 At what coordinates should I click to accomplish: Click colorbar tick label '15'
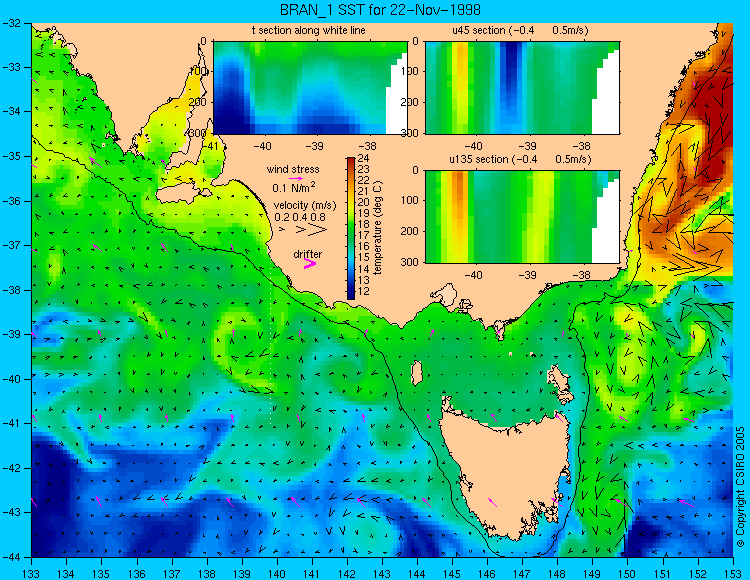[x=364, y=258]
